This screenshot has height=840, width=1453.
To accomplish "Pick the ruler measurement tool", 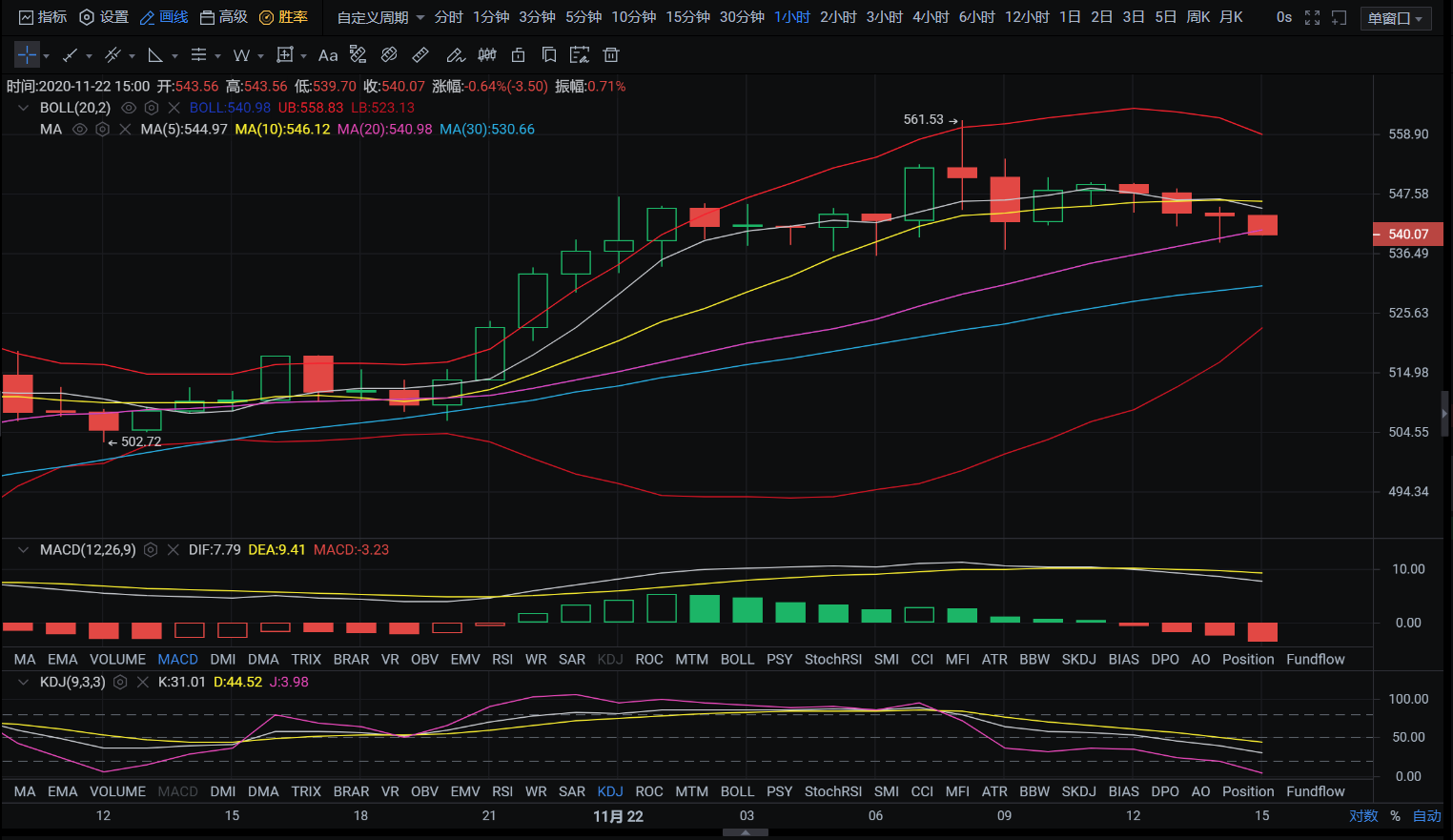I will pyautogui.click(x=420, y=55).
